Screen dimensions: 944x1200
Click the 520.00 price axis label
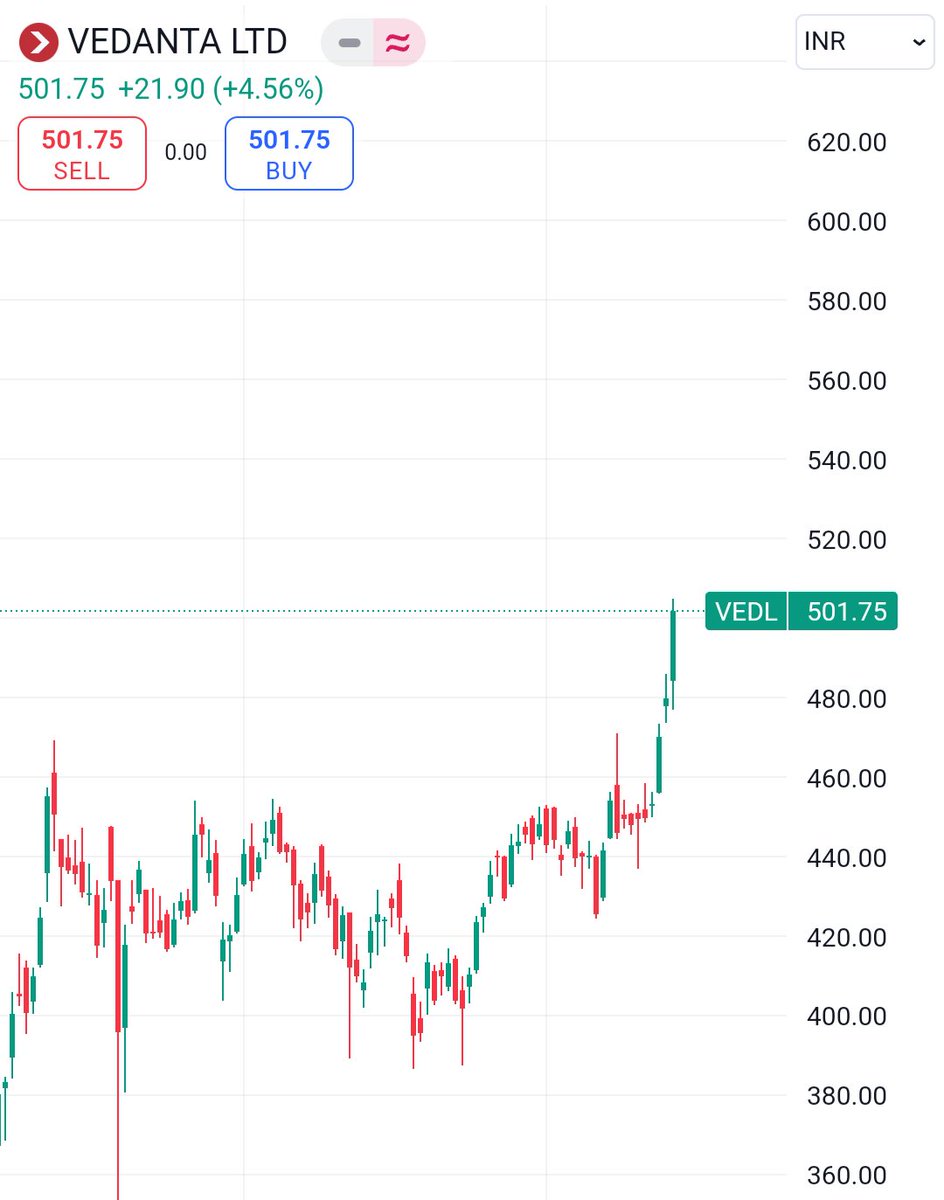tap(847, 540)
